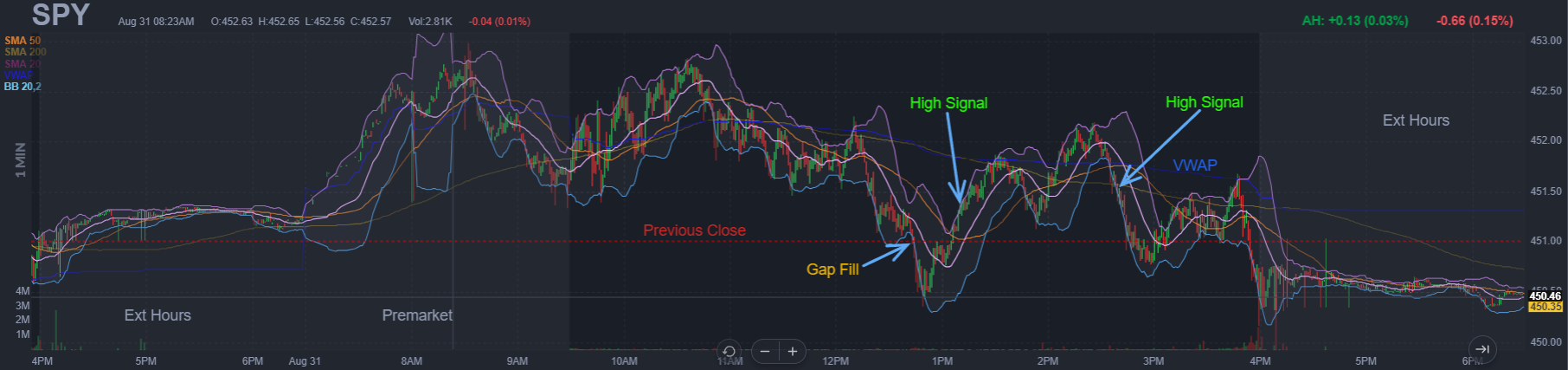Image resolution: width=1568 pixels, height=370 pixels.
Task: Click the SPY ticker symbol
Action: 61,15
